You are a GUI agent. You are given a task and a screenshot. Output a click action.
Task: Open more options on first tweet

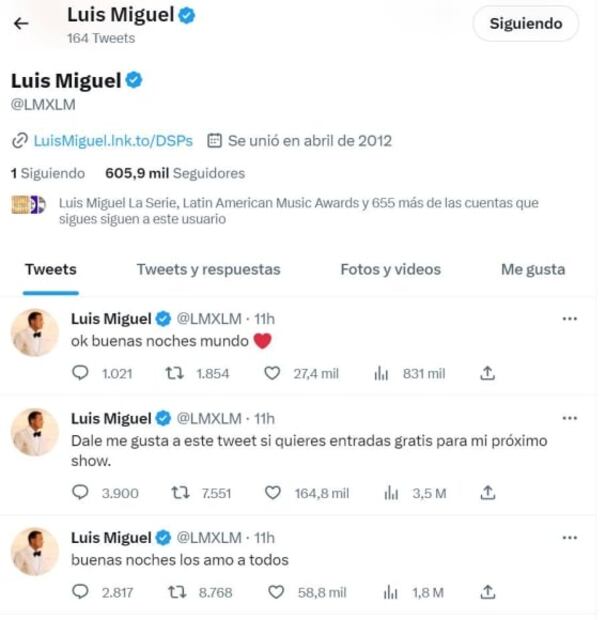click(x=570, y=319)
